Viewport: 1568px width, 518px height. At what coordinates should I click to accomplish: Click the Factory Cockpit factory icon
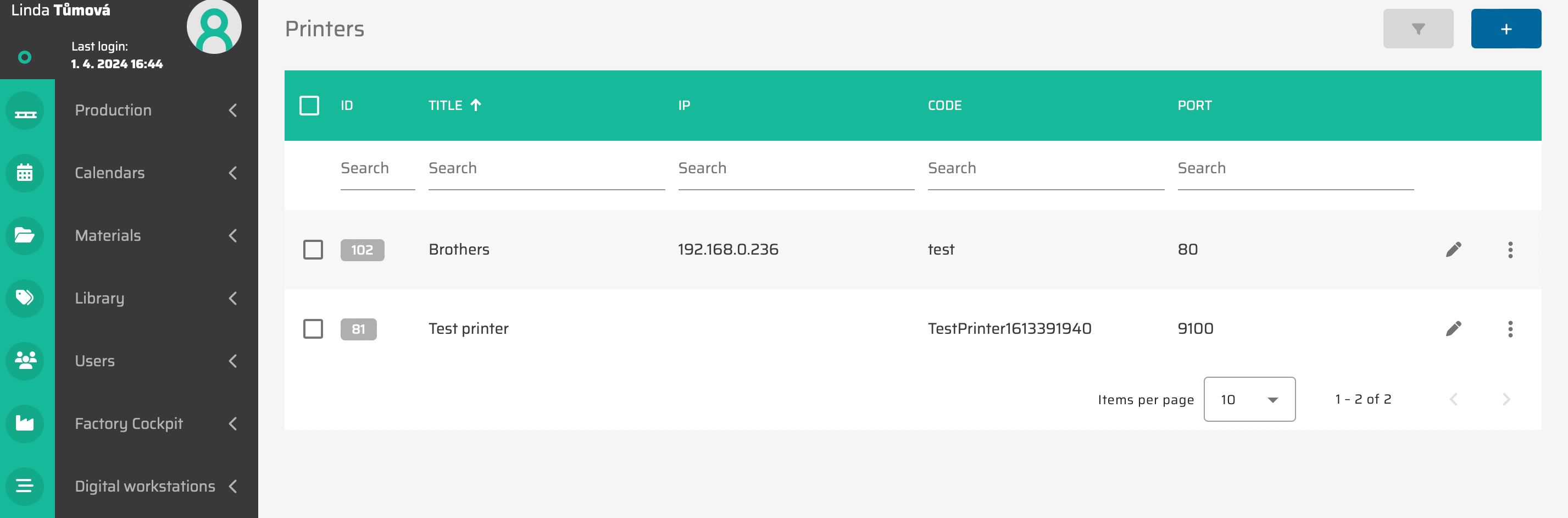click(x=25, y=423)
